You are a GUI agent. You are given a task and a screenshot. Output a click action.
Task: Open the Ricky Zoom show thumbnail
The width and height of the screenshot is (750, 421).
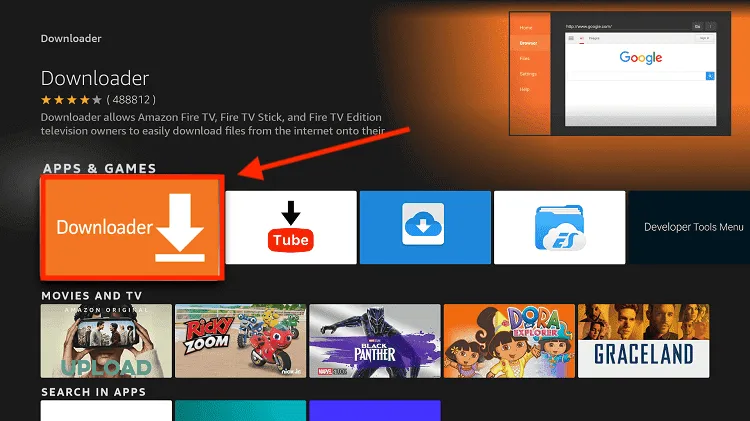241,341
